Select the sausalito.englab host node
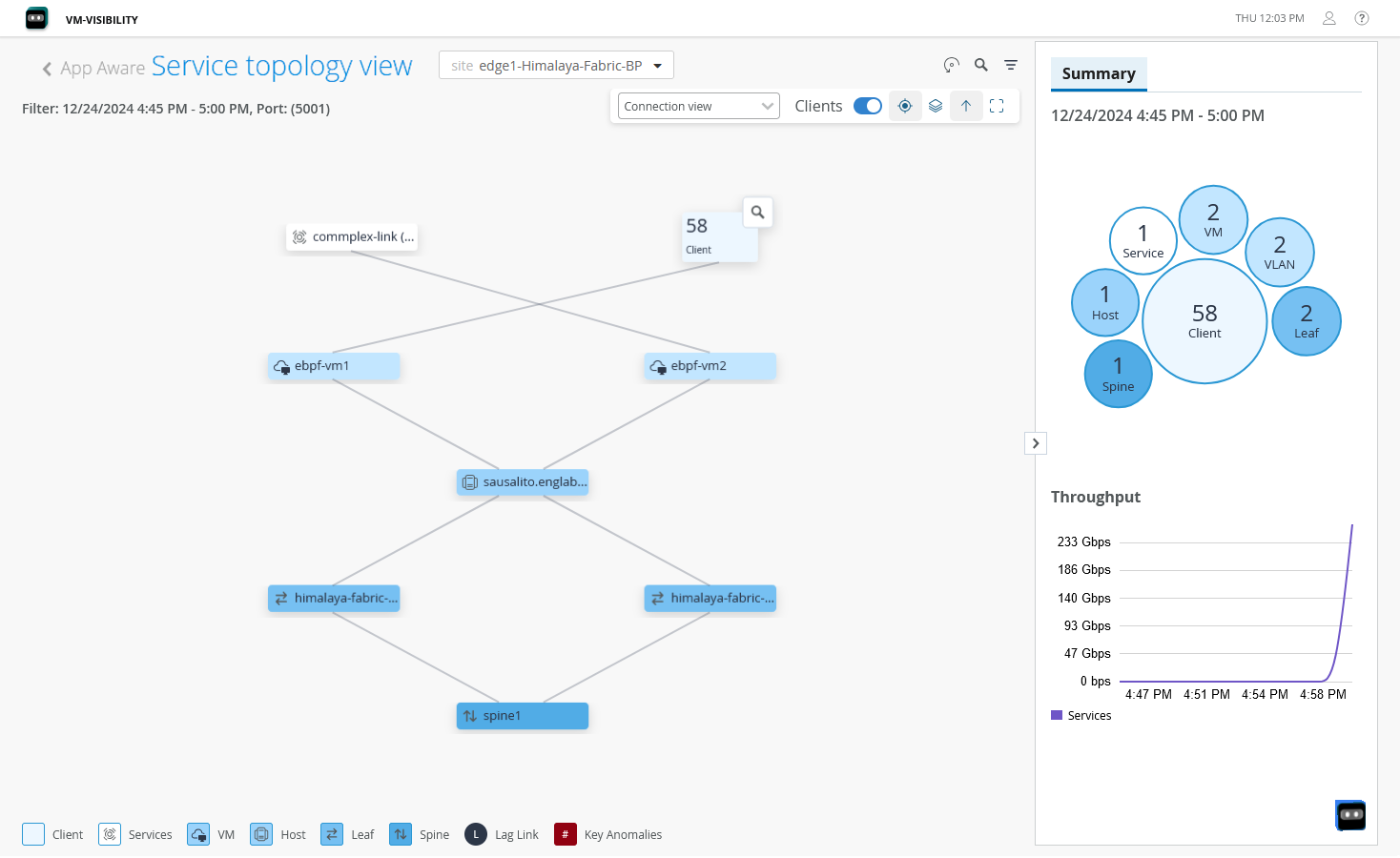1400x858 pixels. 523,482
